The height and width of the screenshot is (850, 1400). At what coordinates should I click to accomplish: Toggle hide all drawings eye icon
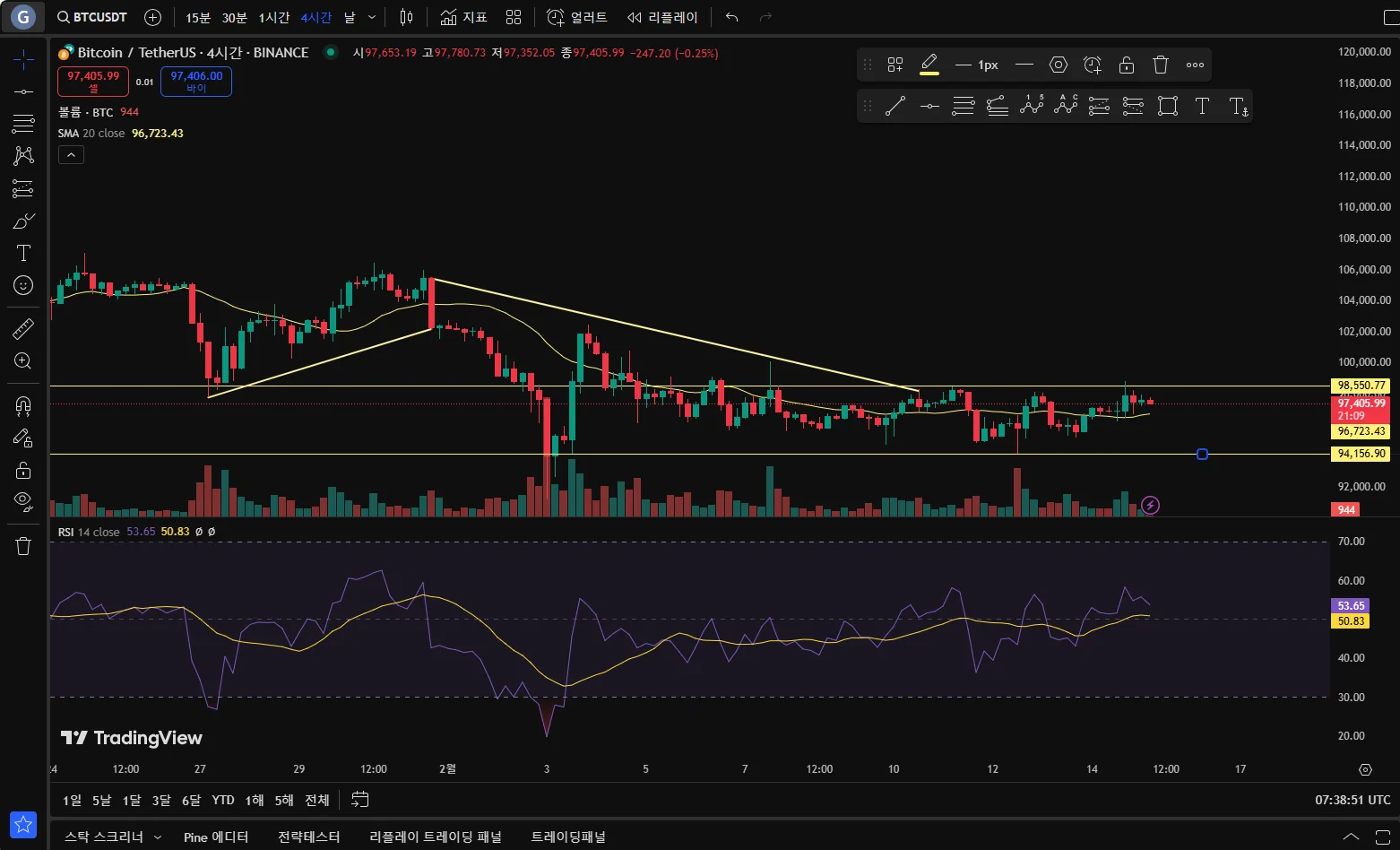23,501
